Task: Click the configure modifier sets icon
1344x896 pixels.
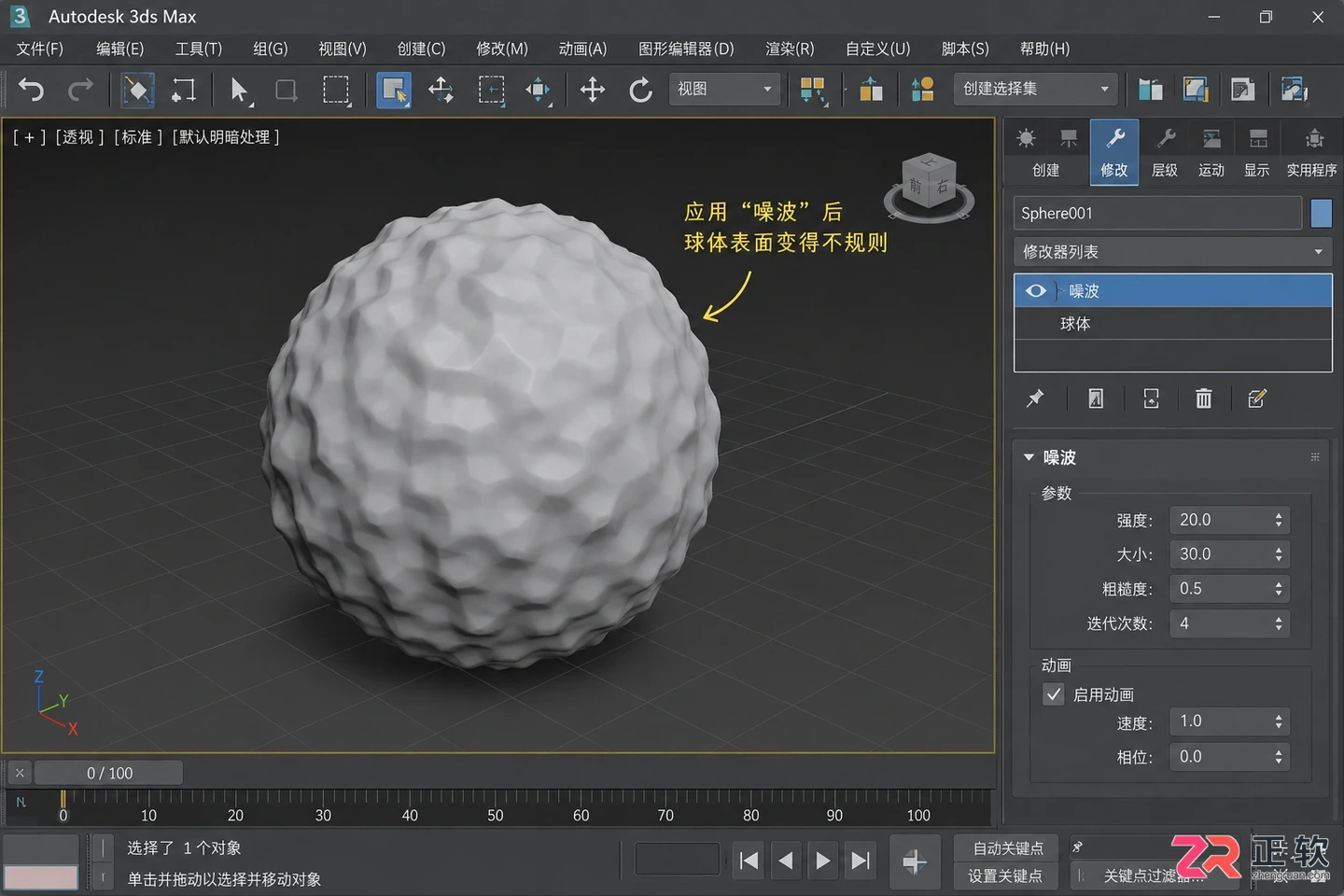Action: click(x=1257, y=399)
